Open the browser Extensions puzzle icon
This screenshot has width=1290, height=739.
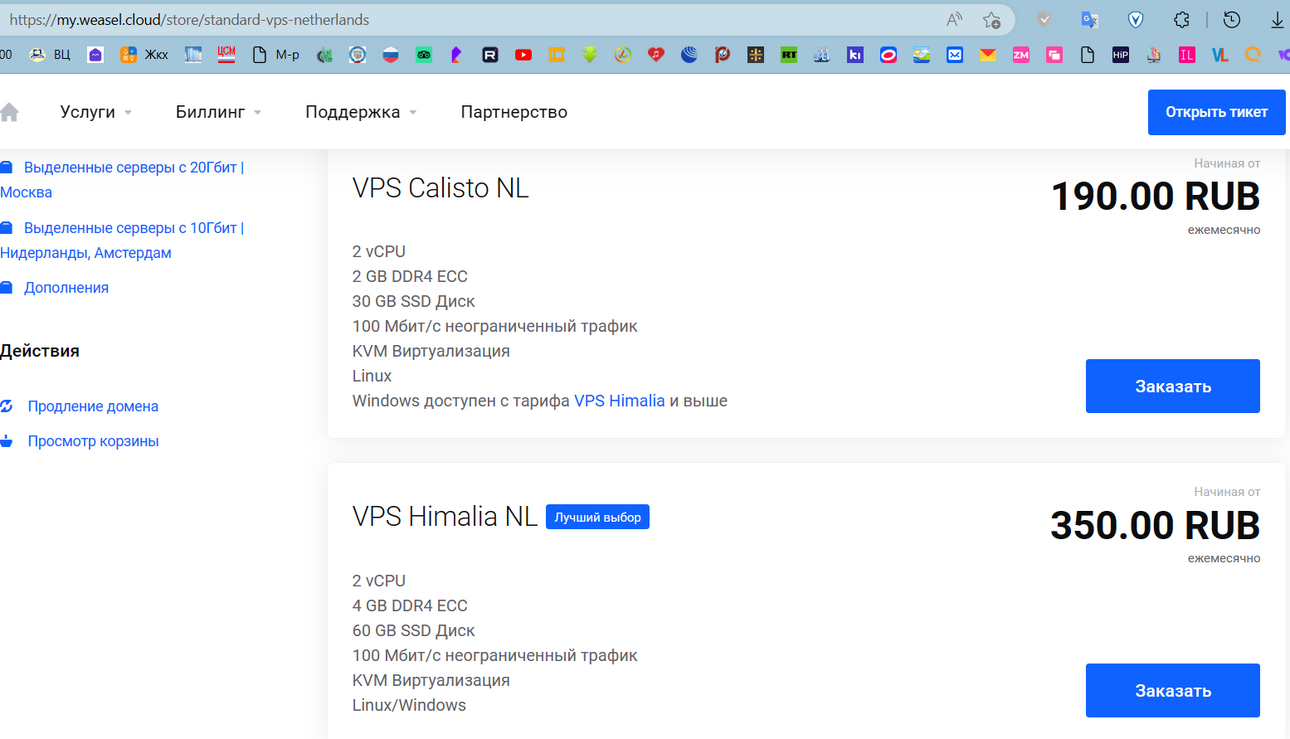click(1182, 20)
